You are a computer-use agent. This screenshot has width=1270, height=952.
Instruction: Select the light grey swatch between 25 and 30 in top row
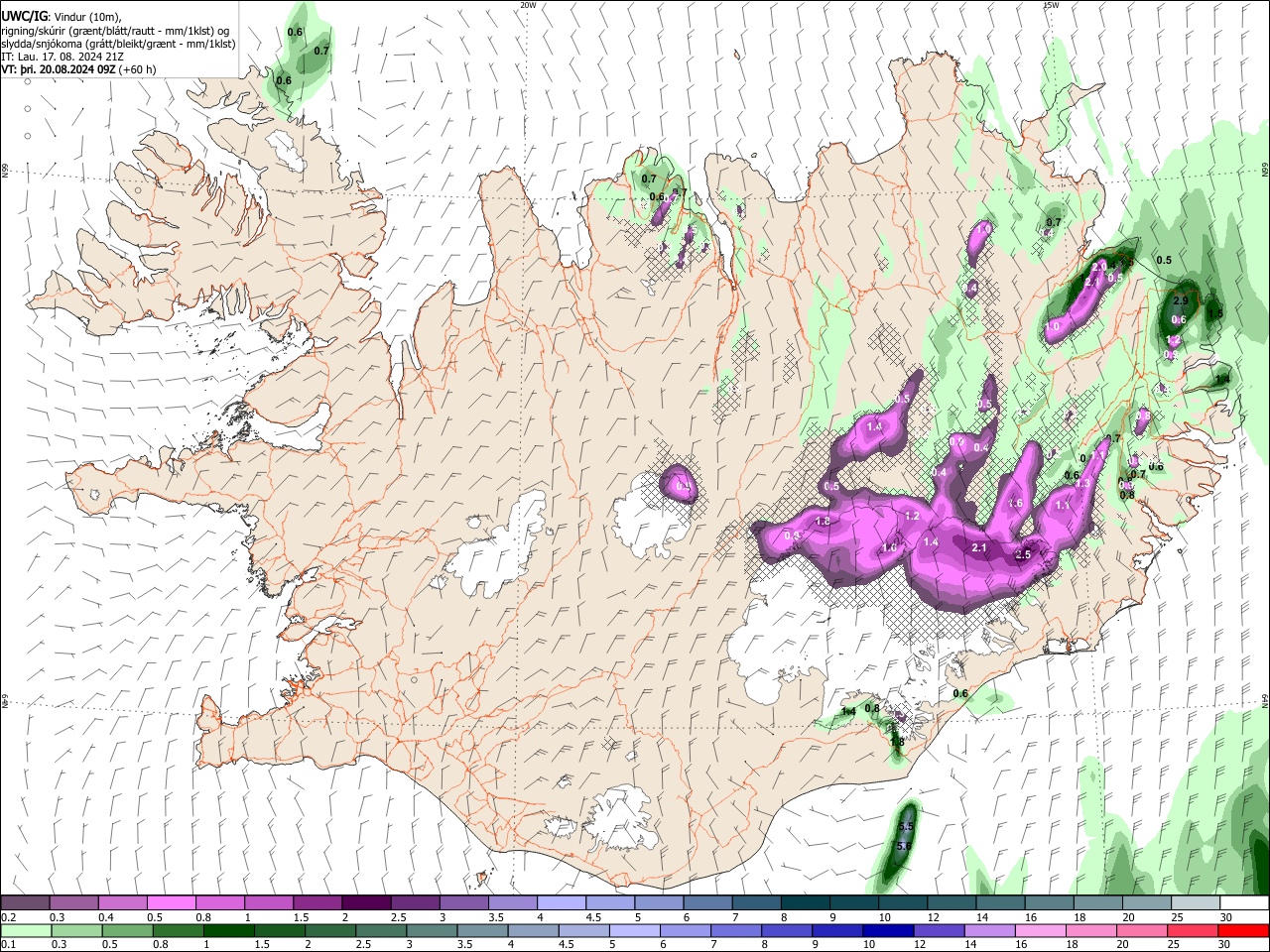pyautogui.click(x=1196, y=903)
